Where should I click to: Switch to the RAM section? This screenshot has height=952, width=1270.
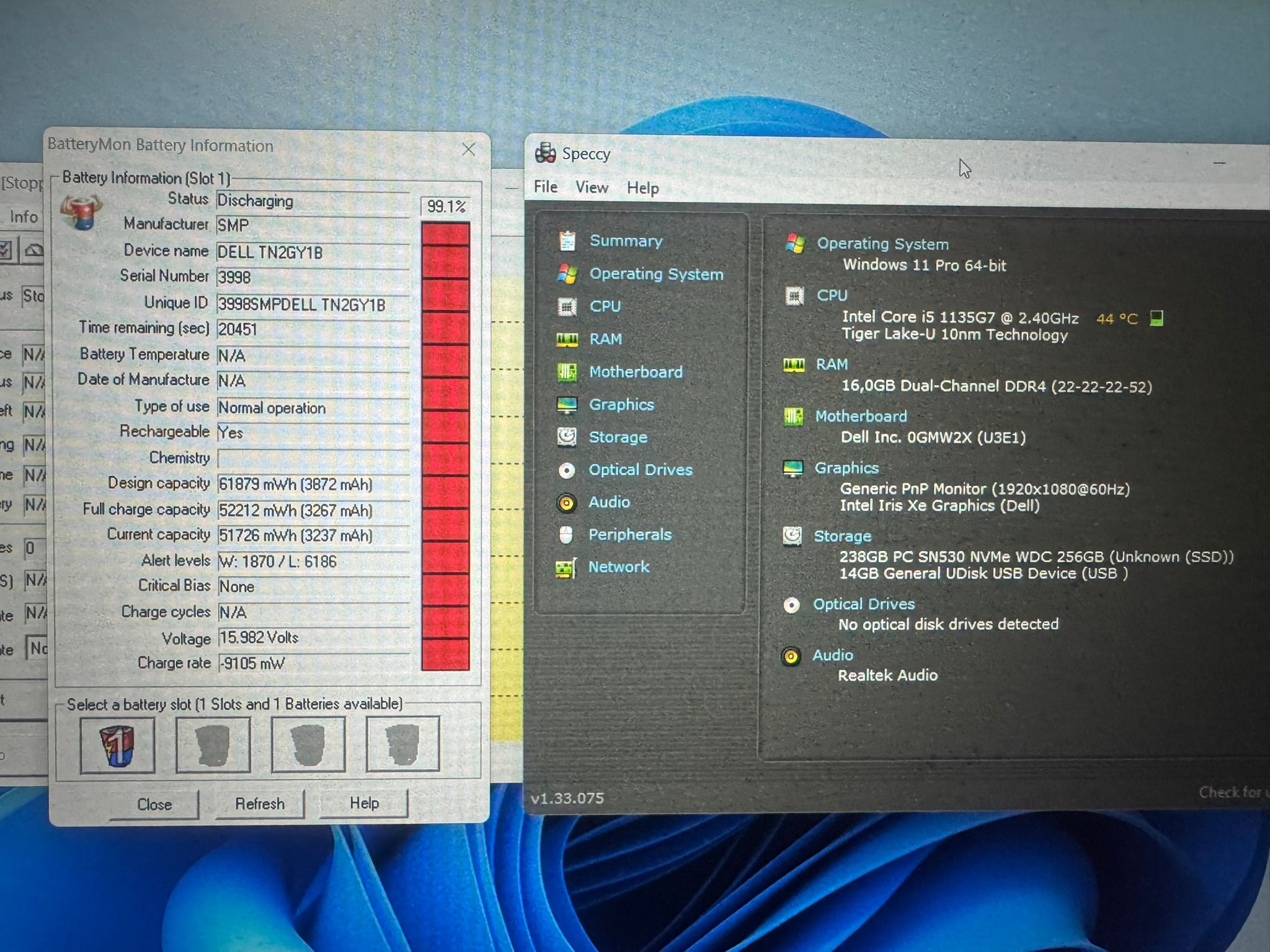pyautogui.click(x=606, y=339)
